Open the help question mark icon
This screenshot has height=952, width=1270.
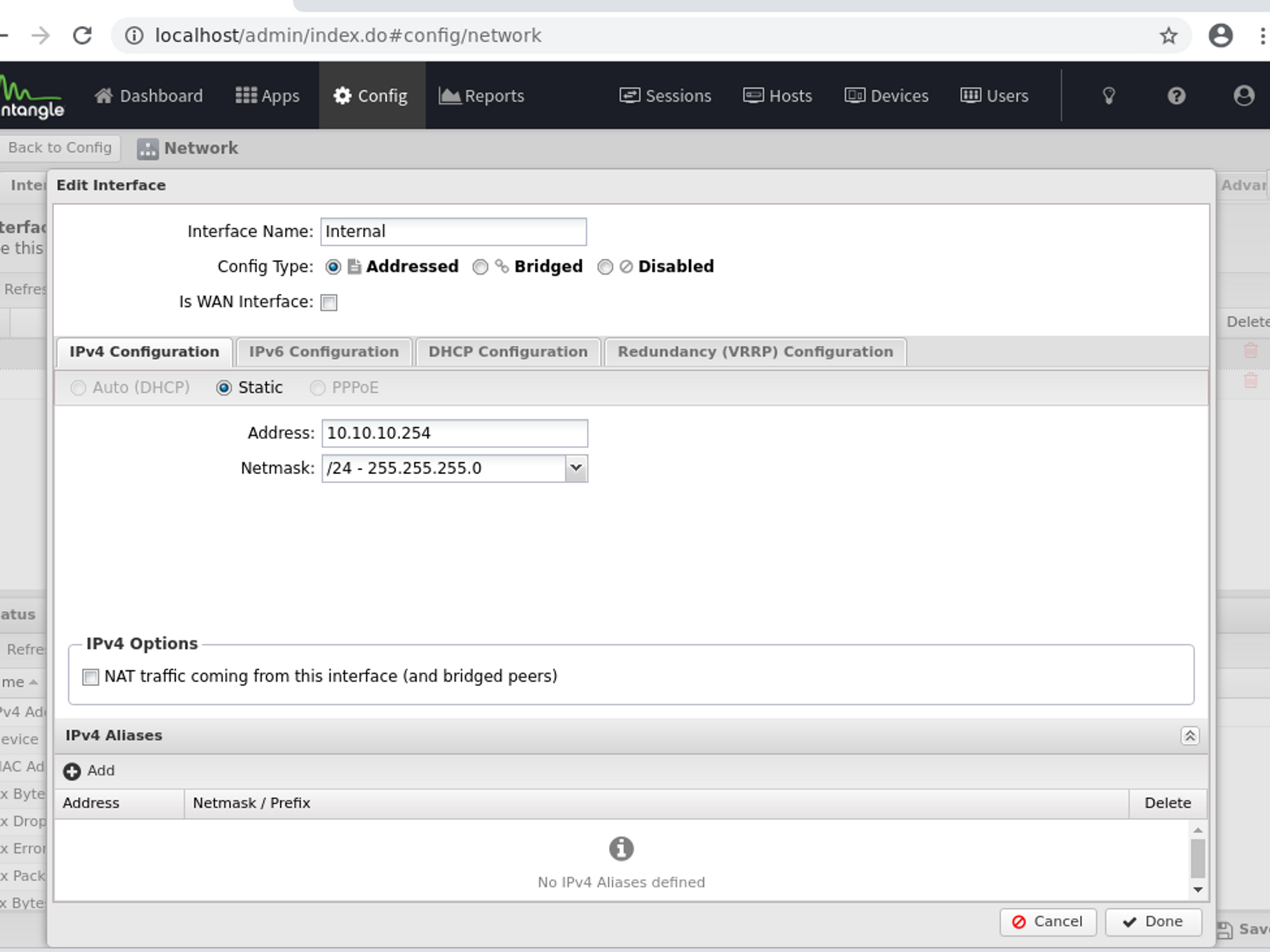(1176, 96)
